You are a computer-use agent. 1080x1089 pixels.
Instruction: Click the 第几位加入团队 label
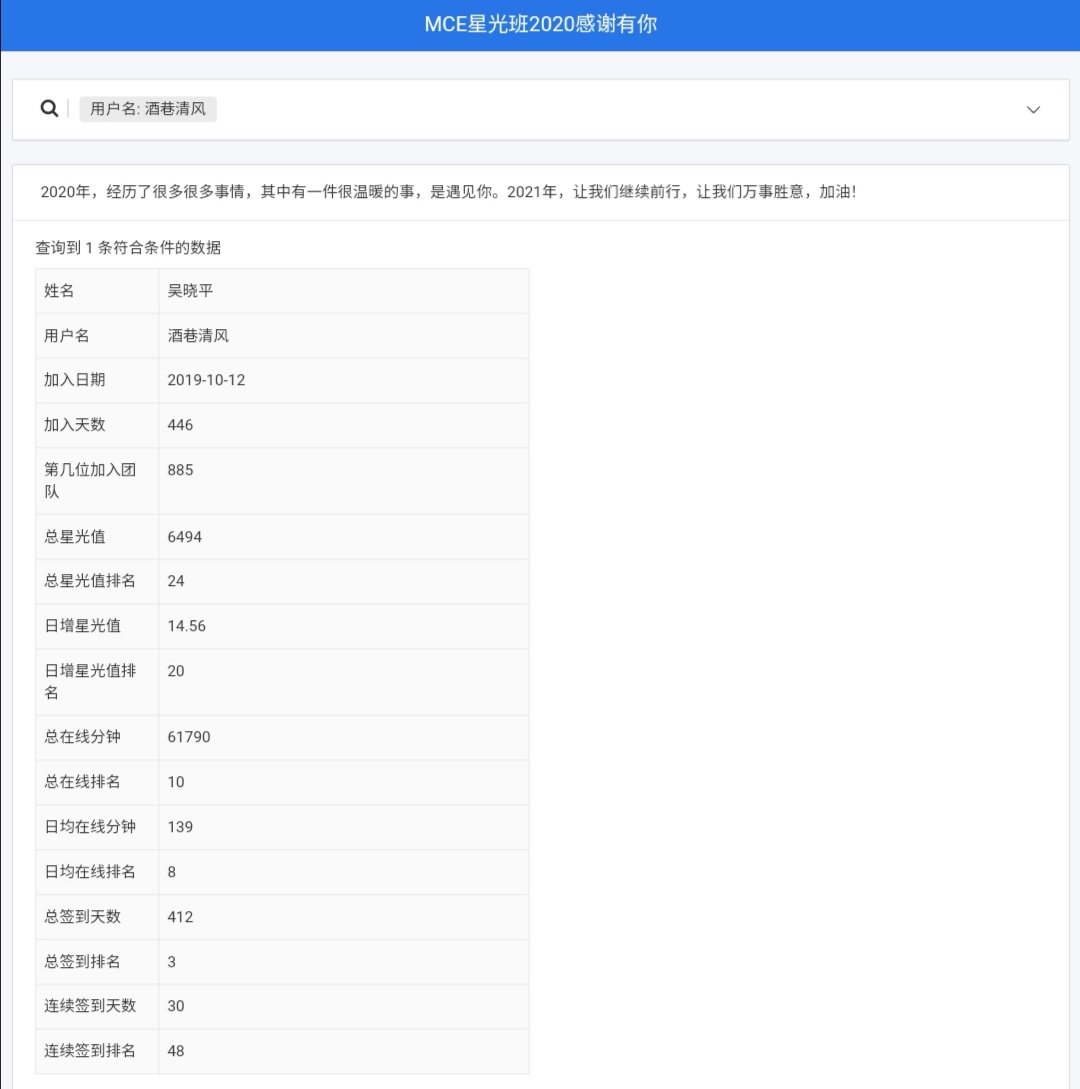click(90, 481)
